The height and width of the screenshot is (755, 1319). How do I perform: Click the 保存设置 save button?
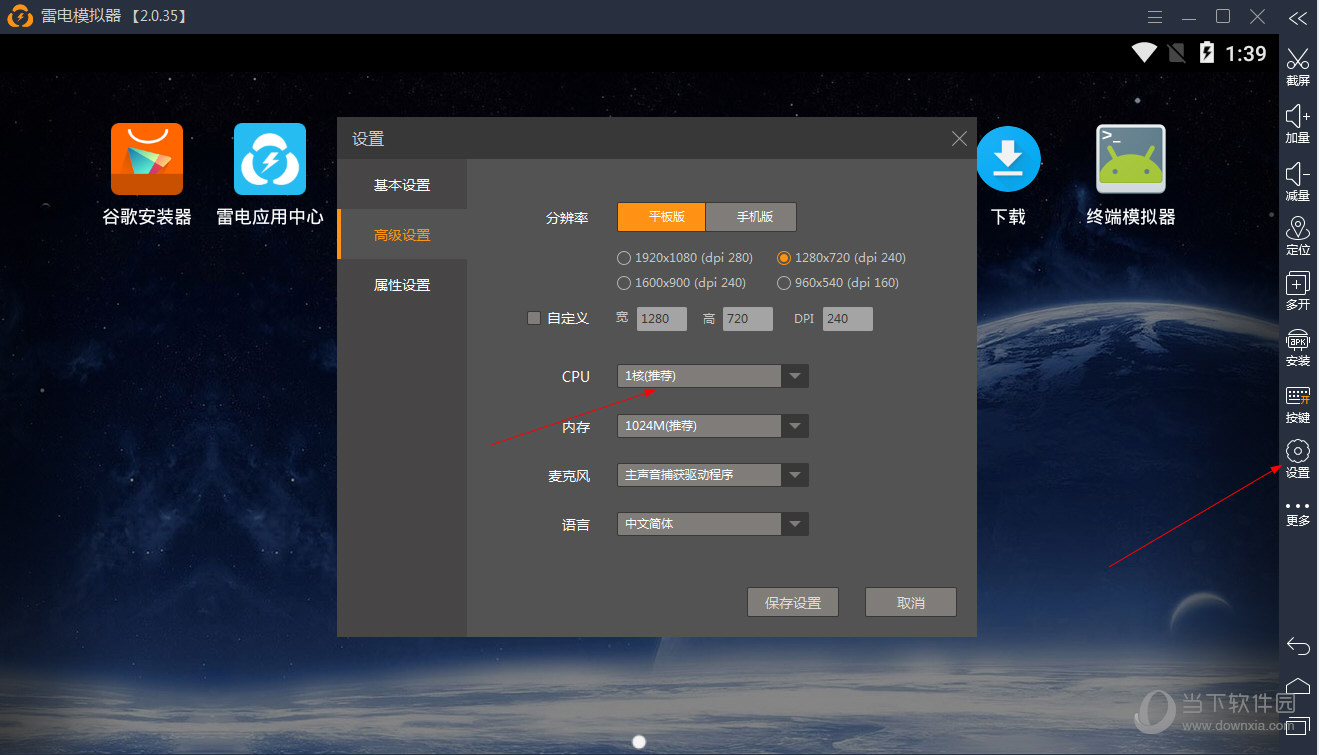pos(792,603)
